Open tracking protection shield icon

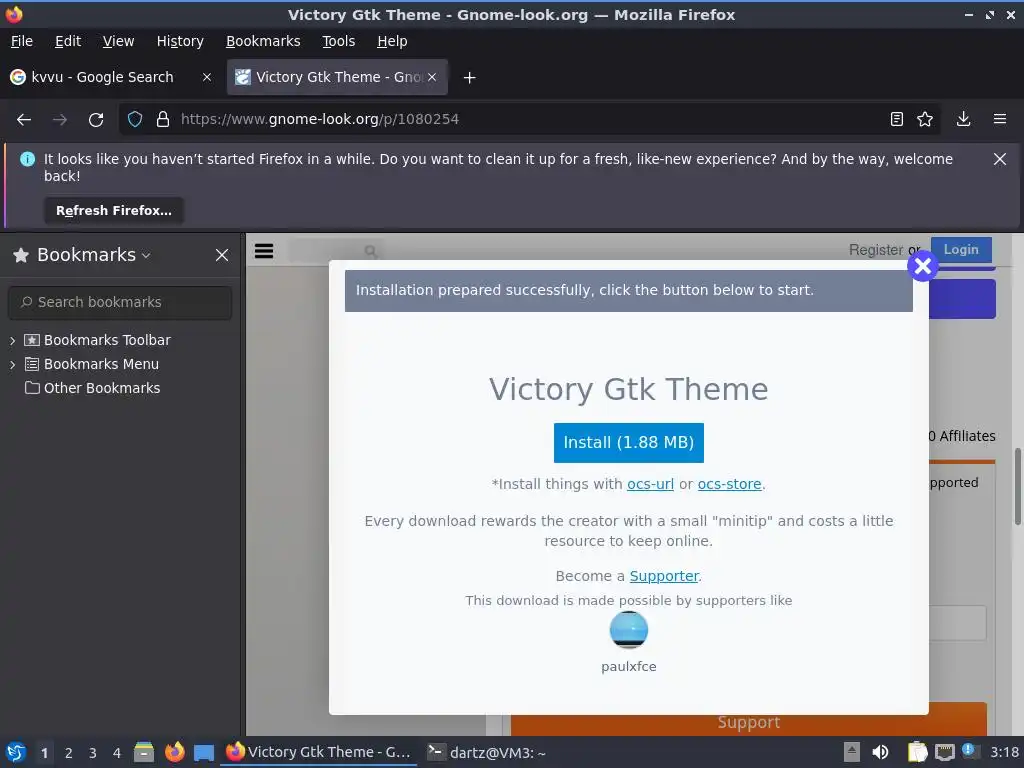tap(135, 120)
